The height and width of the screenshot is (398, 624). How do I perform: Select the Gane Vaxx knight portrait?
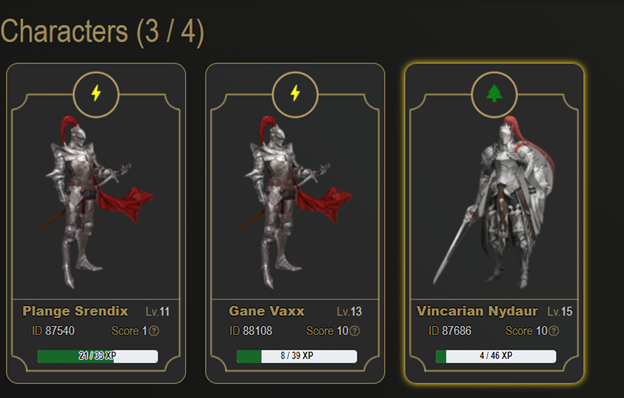(295, 202)
